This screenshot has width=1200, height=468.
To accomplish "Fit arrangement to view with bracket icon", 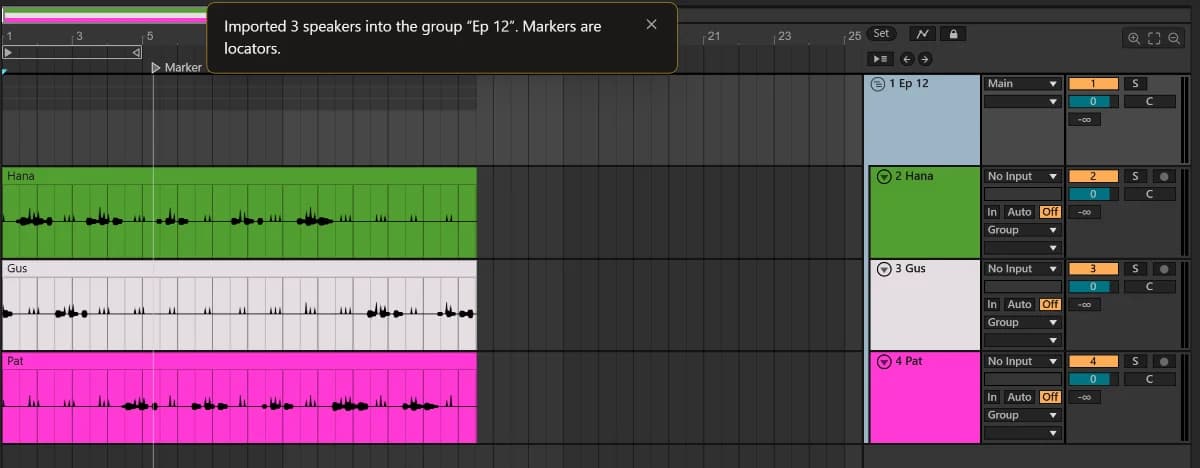I will [x=1154, y=38].
